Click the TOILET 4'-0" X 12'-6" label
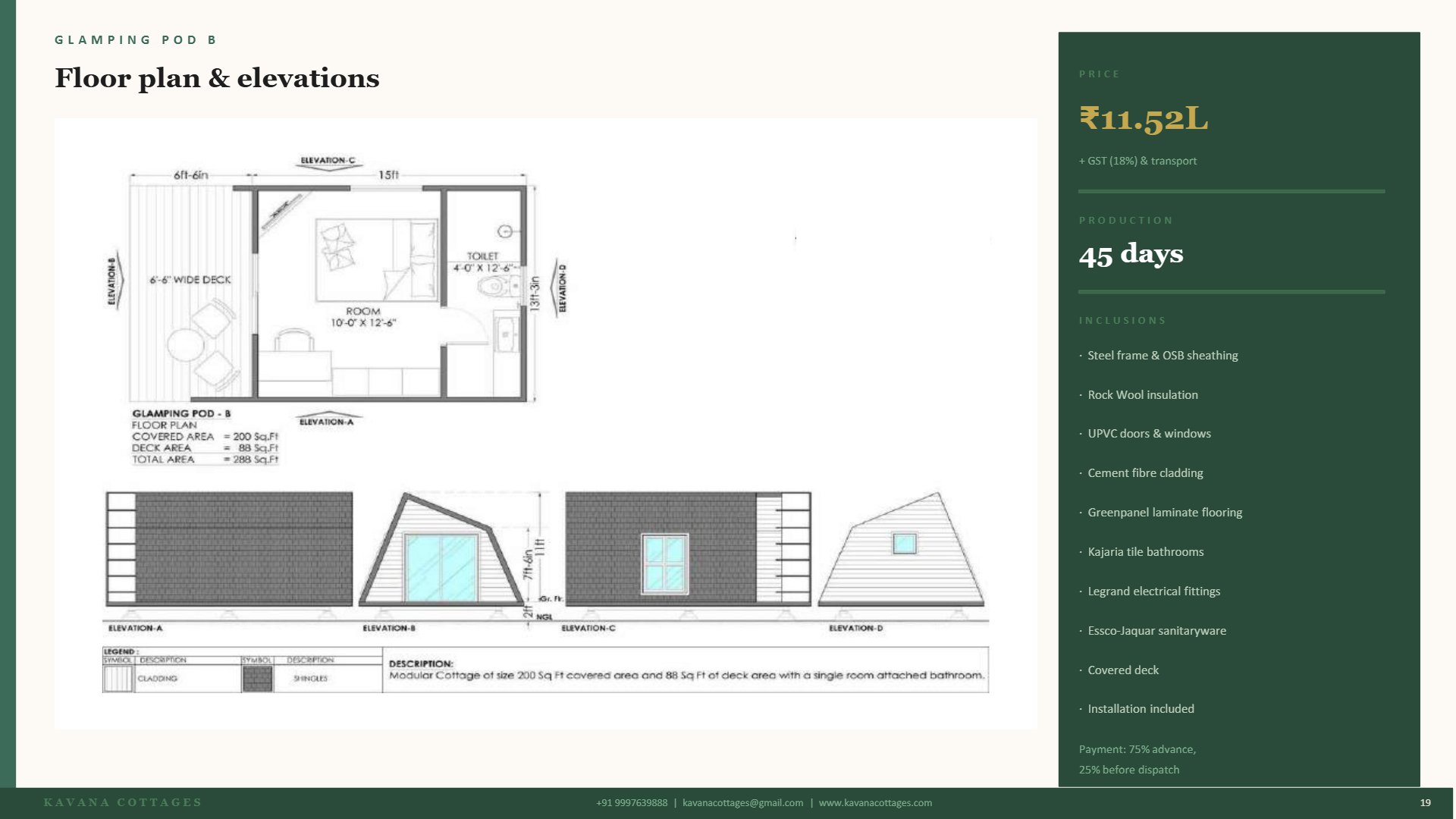The width and height of the screenshot is (1456, 819). 483,262
